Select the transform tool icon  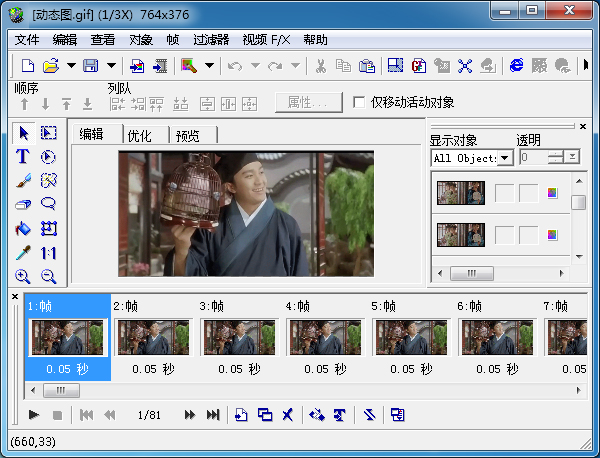tap(49, 229)
